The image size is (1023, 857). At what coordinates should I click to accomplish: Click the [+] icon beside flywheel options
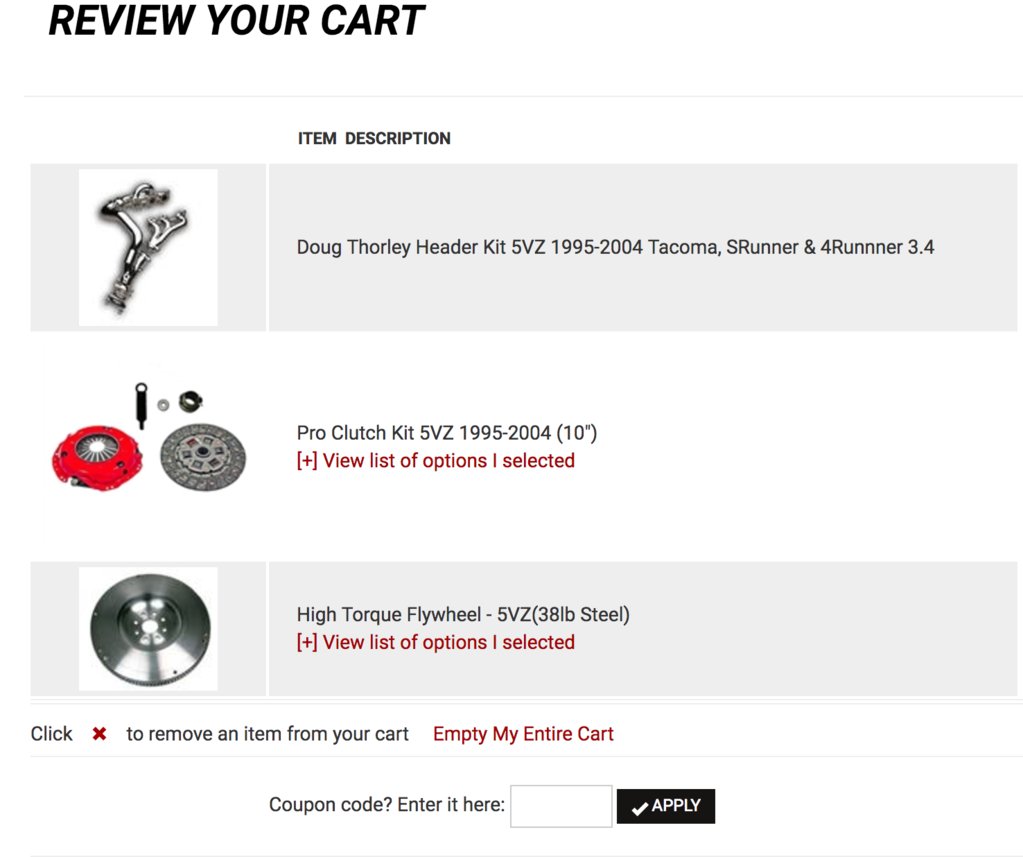(x=307, y=642)
